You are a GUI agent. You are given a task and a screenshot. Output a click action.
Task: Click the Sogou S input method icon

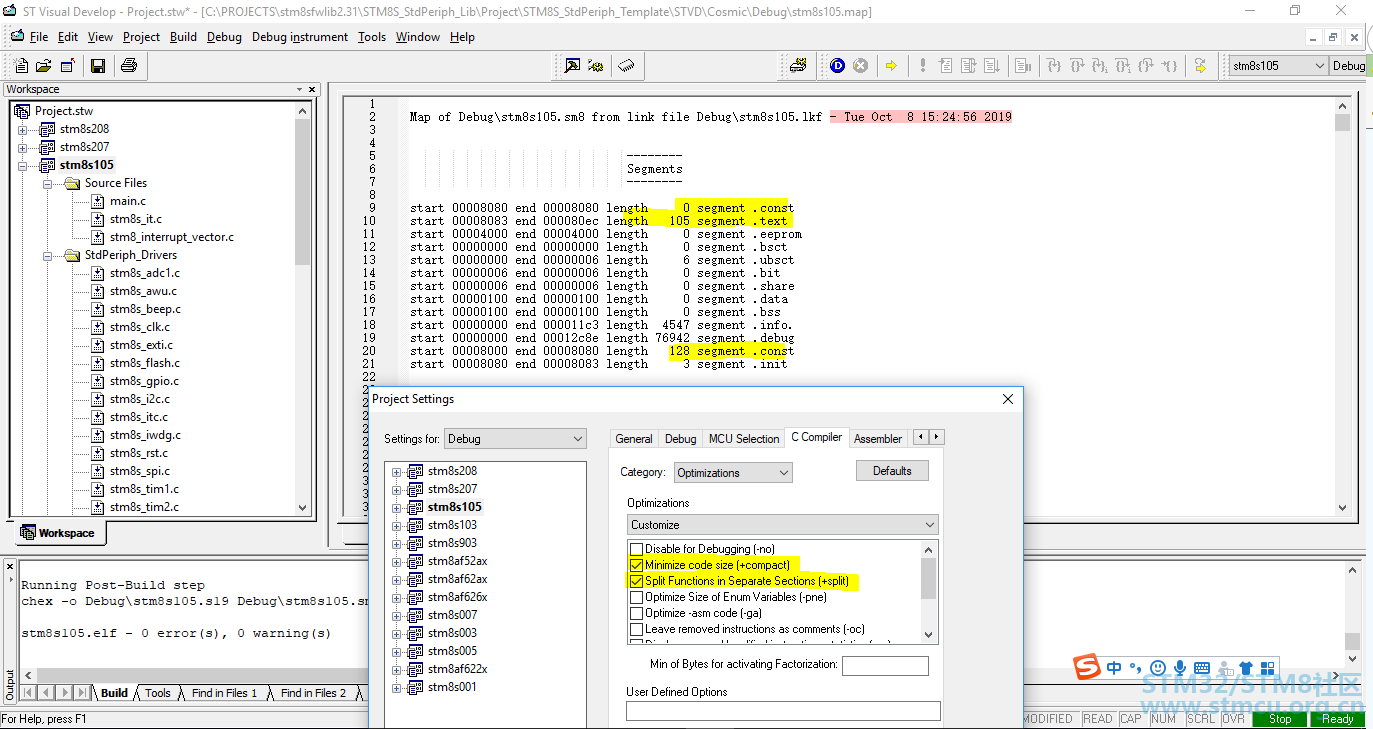pyautogui.click(x=1088, y=668)
